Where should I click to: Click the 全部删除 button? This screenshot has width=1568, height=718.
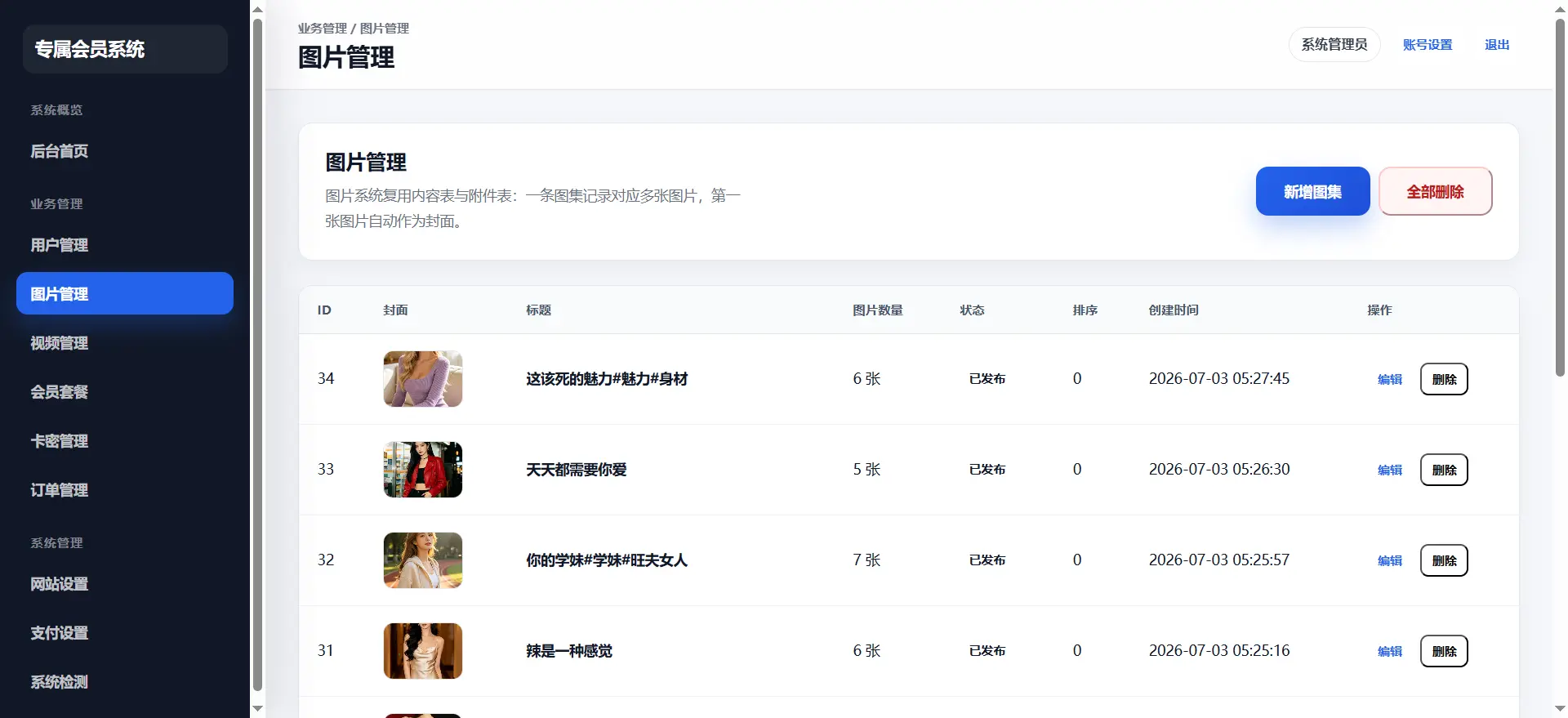tap(1435, 191)
